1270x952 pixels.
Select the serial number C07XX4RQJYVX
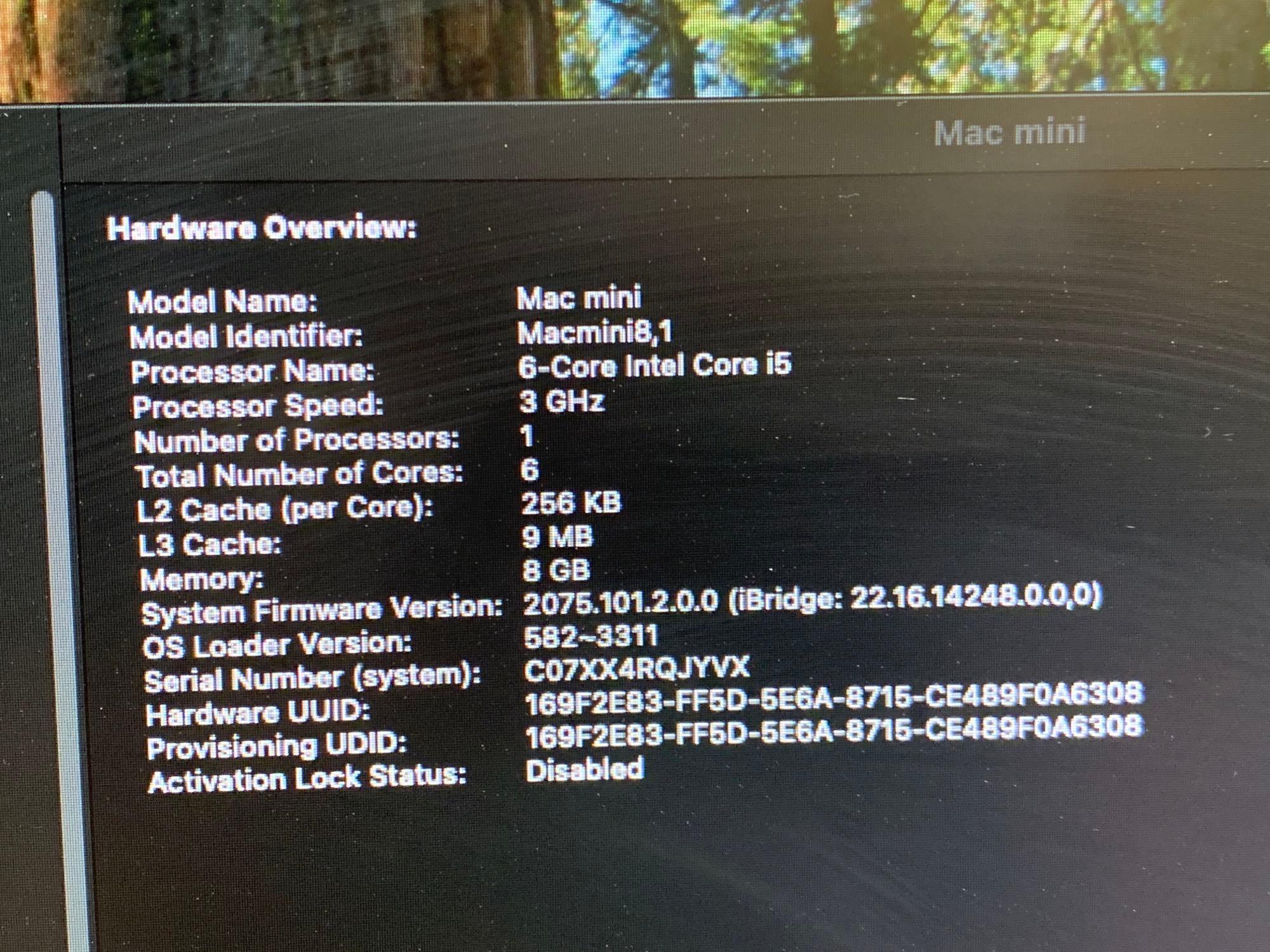click(637, 669)
